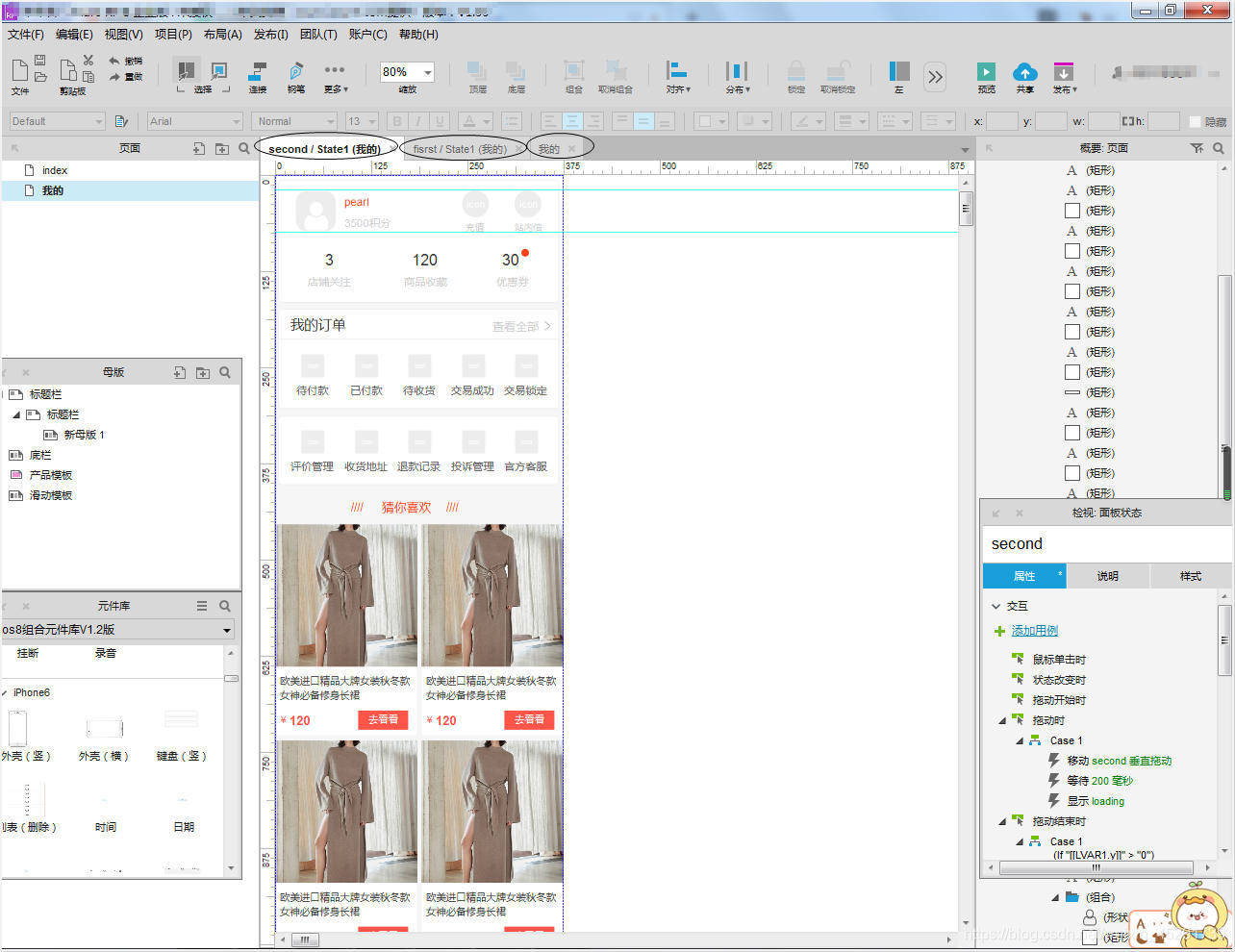Click the add master icon in 母版 panel
Image resolution: width=1235 pixels, height=952 pixels.
tap(180, 372)
